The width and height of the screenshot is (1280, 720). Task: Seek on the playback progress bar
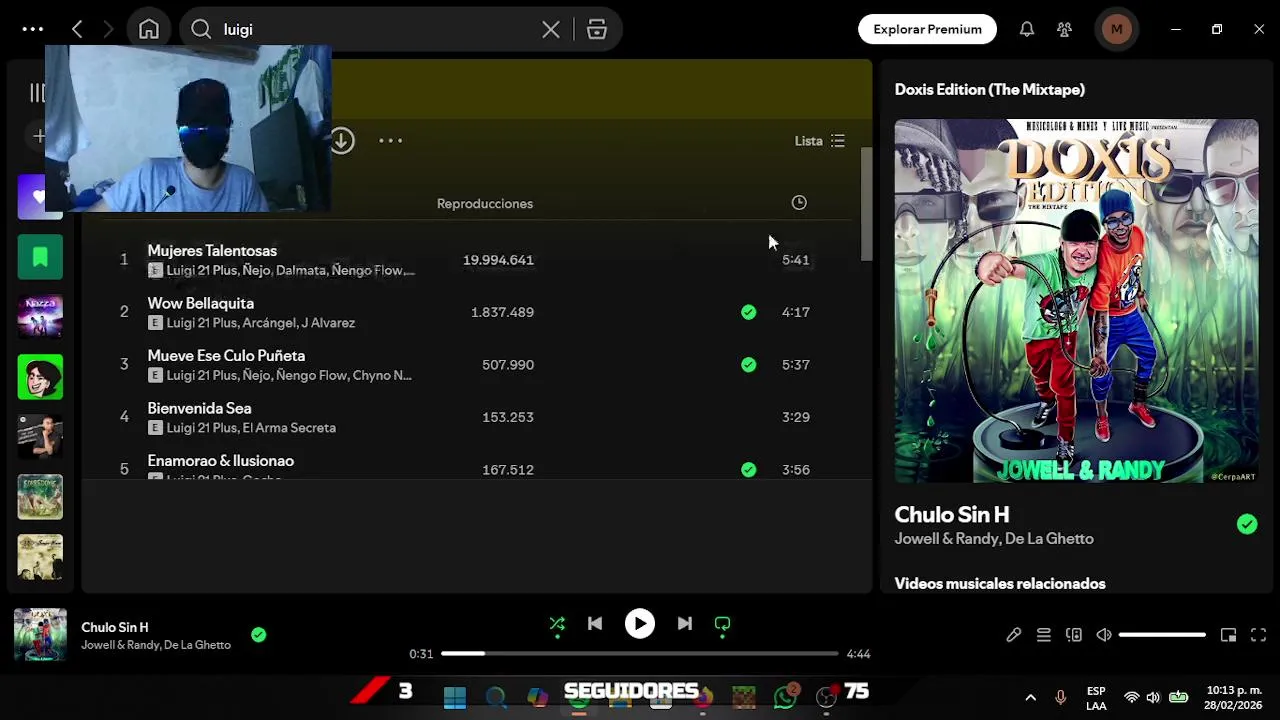coord(640,654)
